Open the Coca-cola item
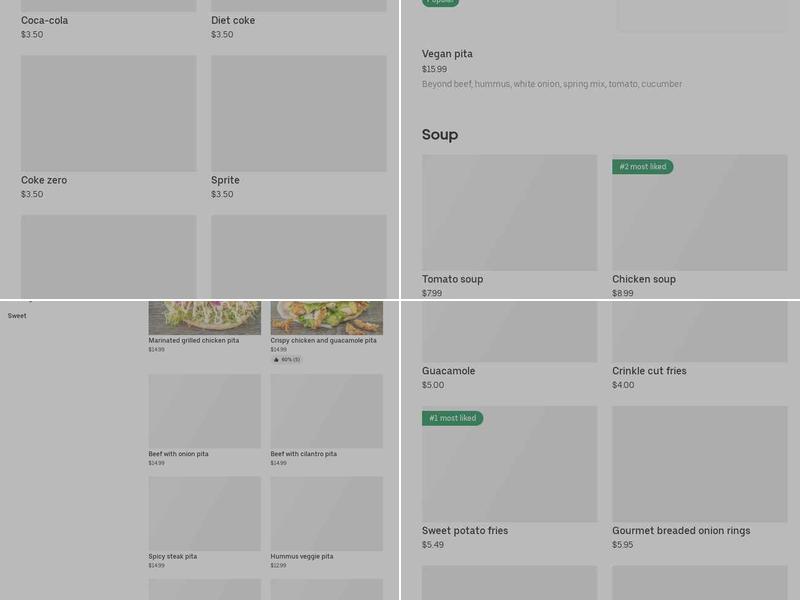 click(44, 20)
